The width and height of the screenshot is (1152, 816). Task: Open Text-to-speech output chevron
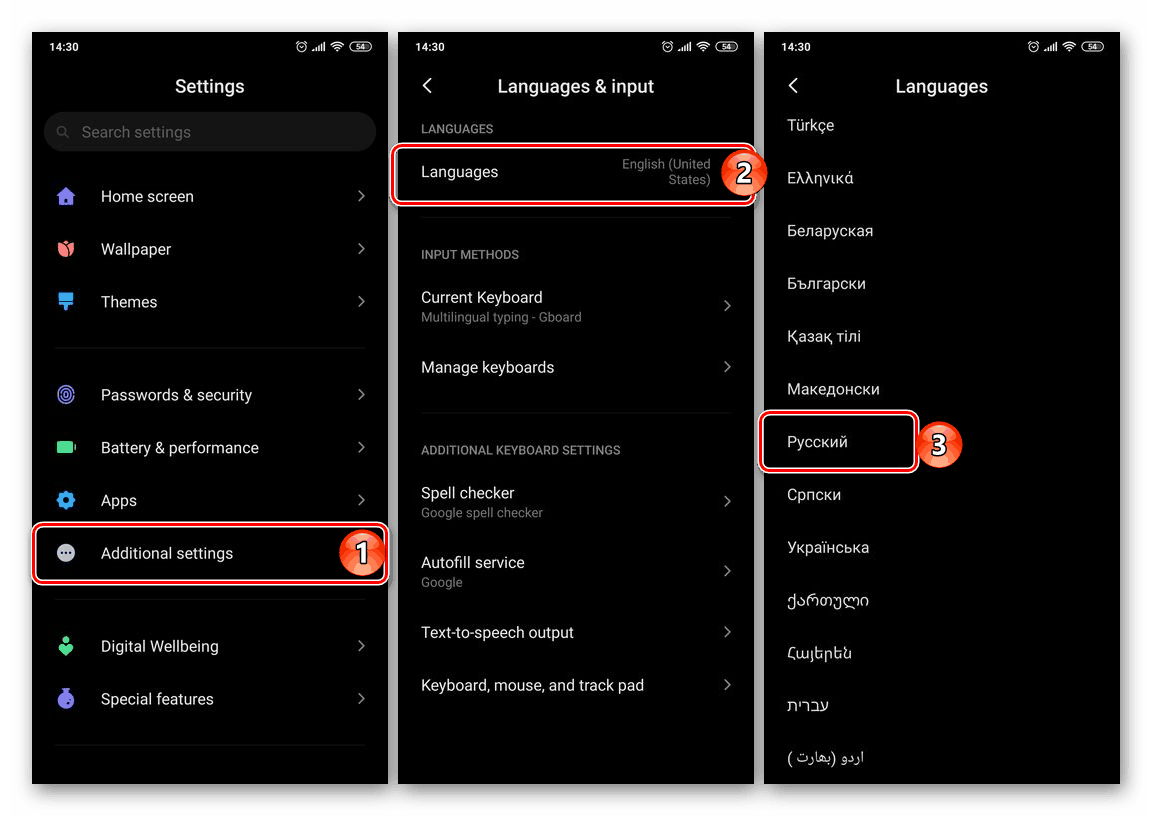[727, 632]
